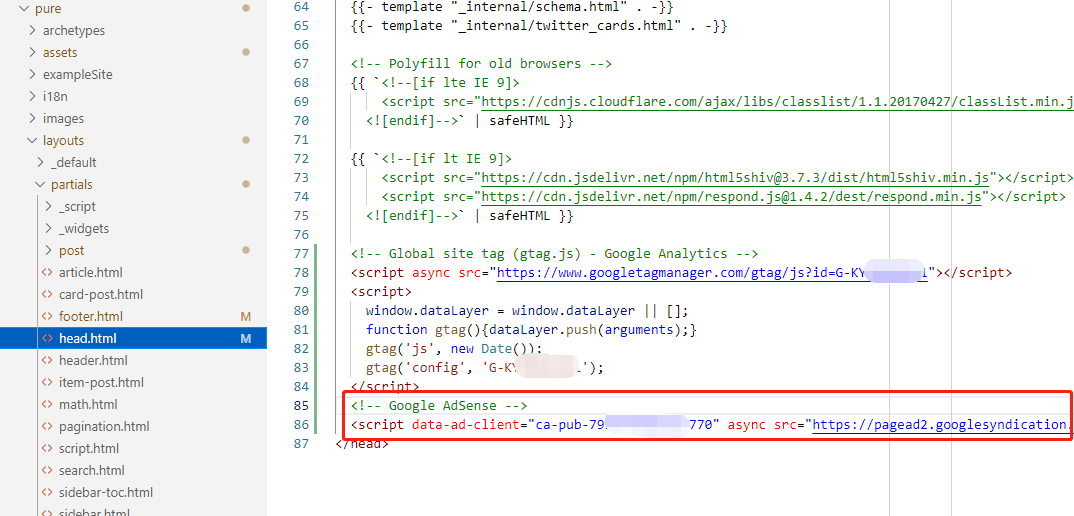
Task: Open script.html file
Action: point(89,448)
